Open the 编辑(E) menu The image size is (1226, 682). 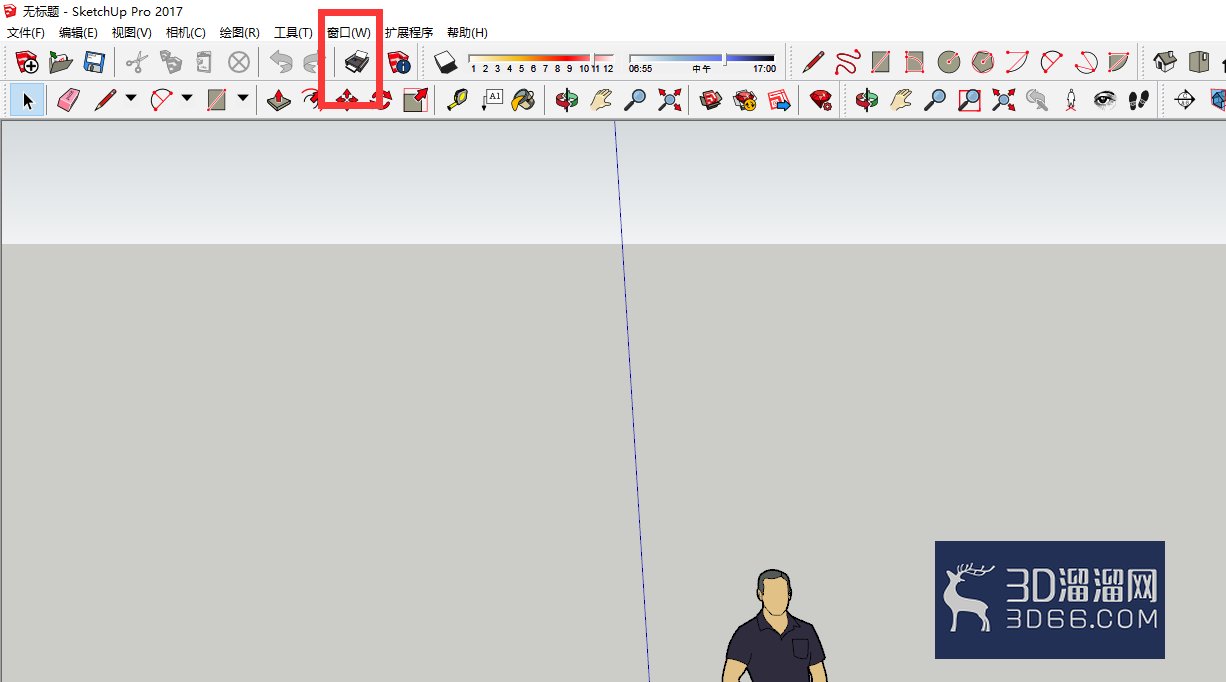pos(78,33)
